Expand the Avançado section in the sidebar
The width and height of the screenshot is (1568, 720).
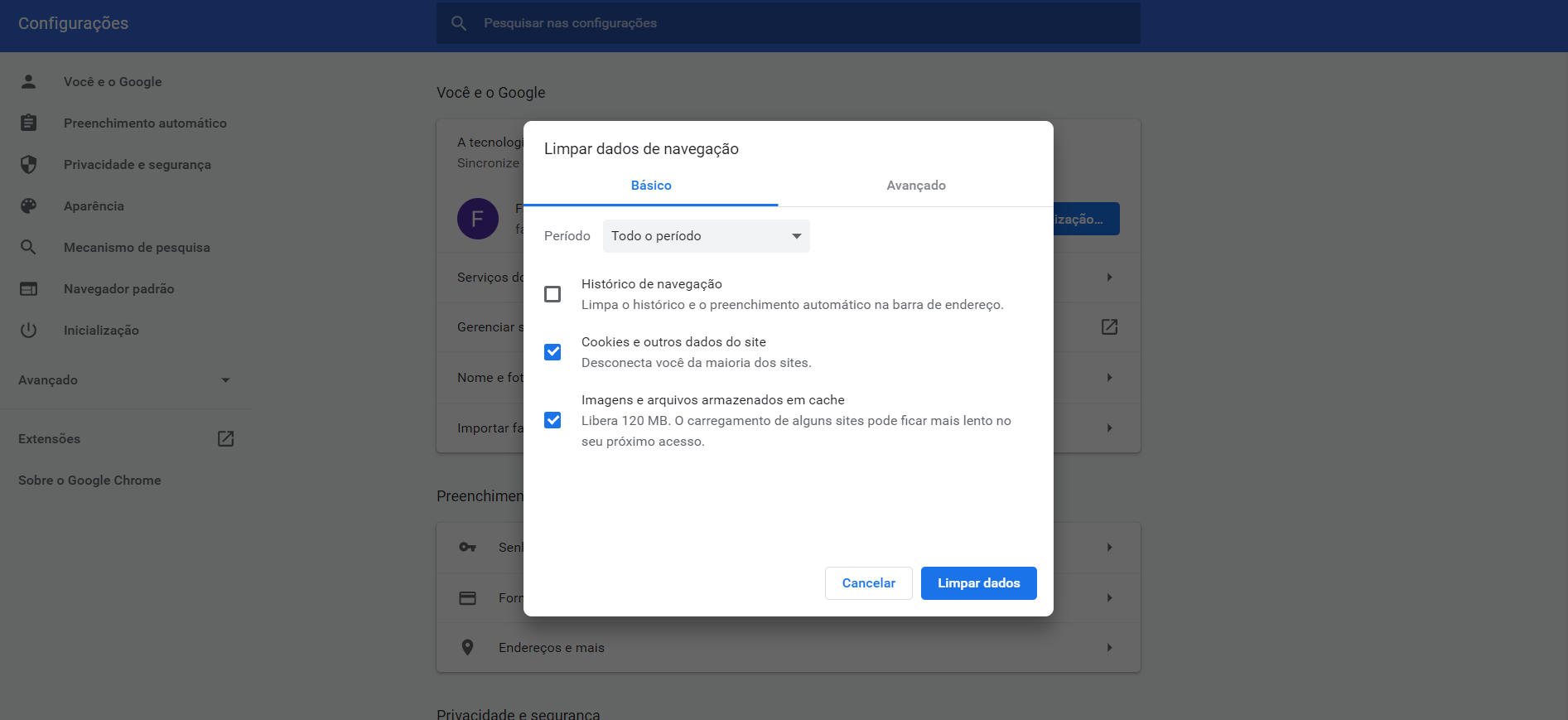tap(124, 379)
